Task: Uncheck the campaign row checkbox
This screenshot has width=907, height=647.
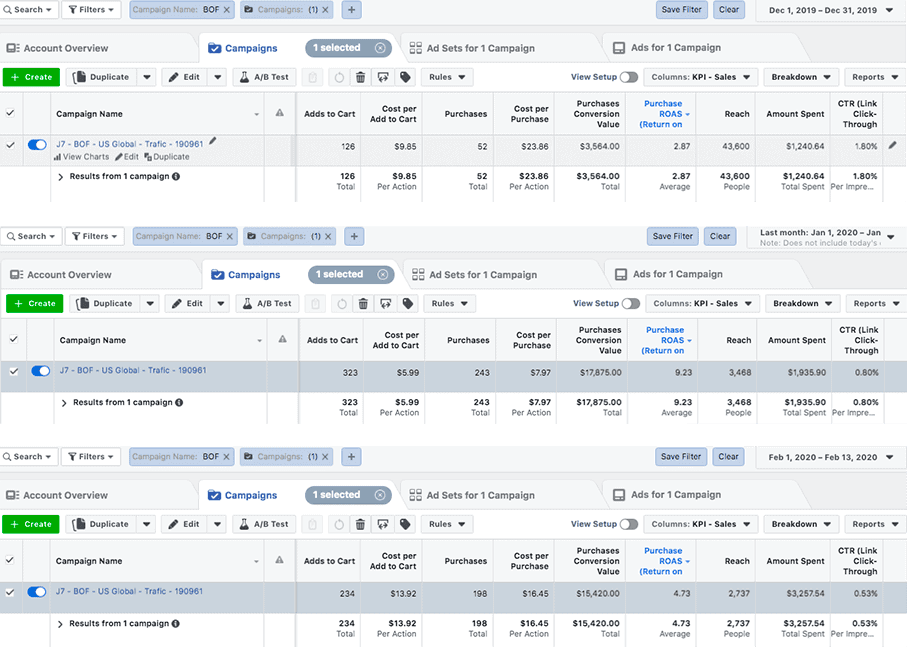Action: pyautogui.click(x=10, y=145)
